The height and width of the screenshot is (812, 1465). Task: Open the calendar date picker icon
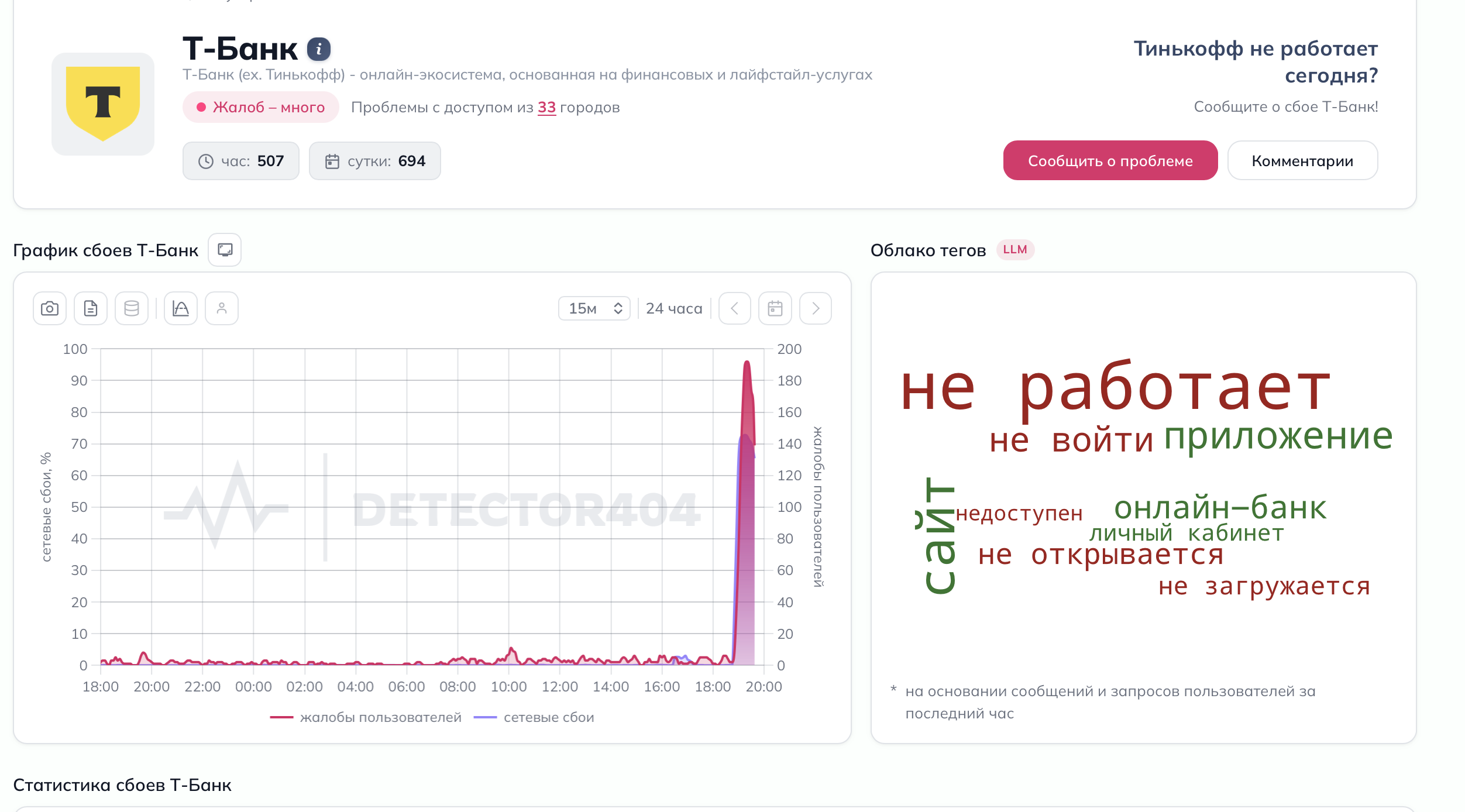coord(775,308)
